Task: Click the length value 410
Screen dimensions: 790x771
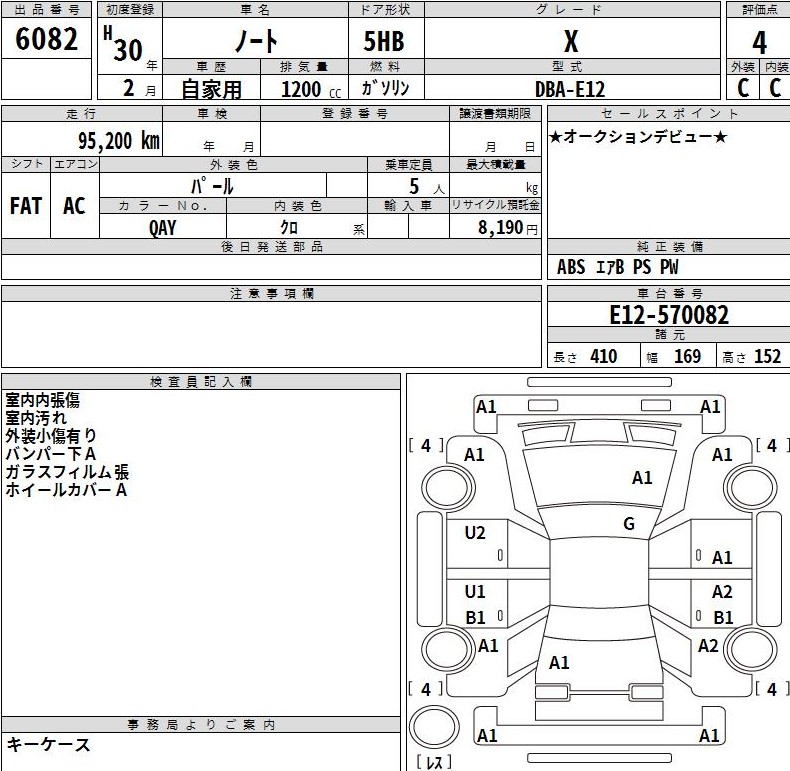Action: tap(604, 356)
